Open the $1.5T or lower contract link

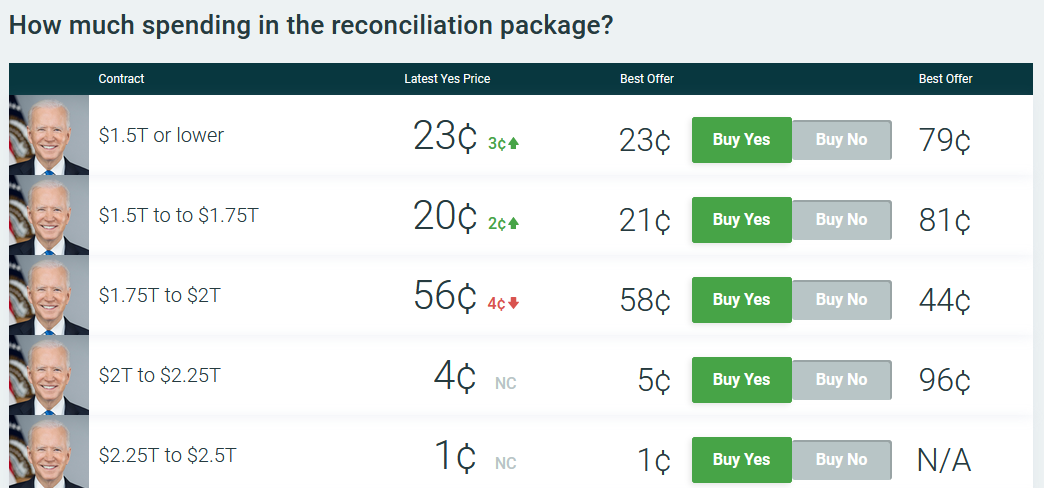[x=161, y=135]
